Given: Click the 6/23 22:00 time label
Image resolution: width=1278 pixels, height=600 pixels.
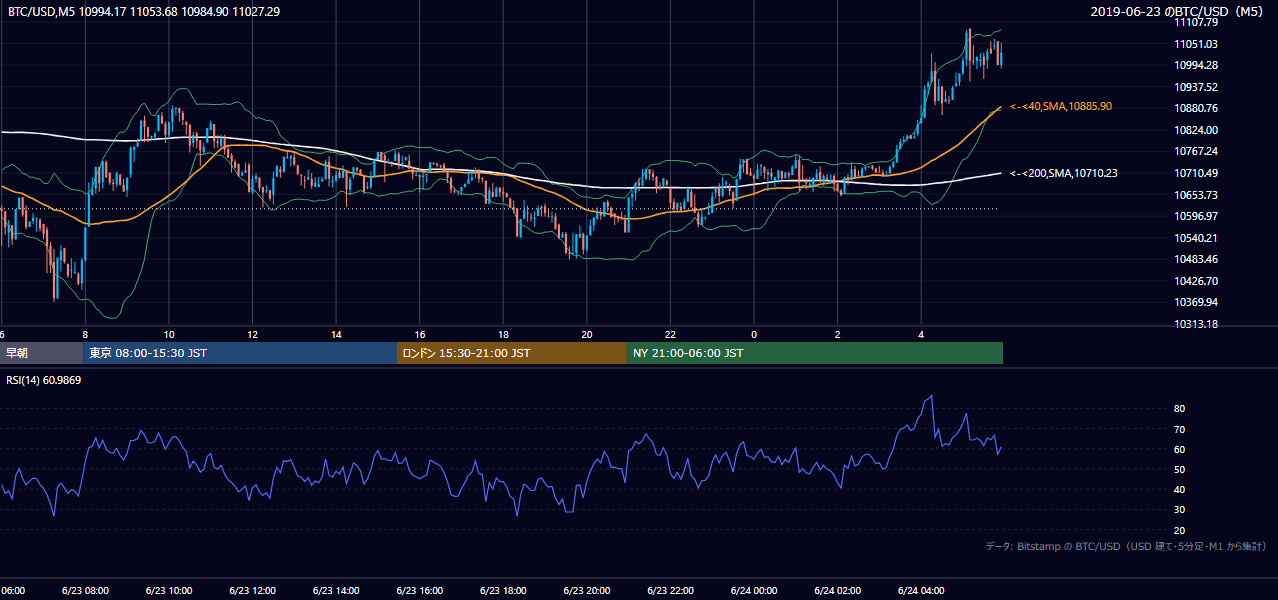Looking at the screenshot, I should click(x=670, y=591).
